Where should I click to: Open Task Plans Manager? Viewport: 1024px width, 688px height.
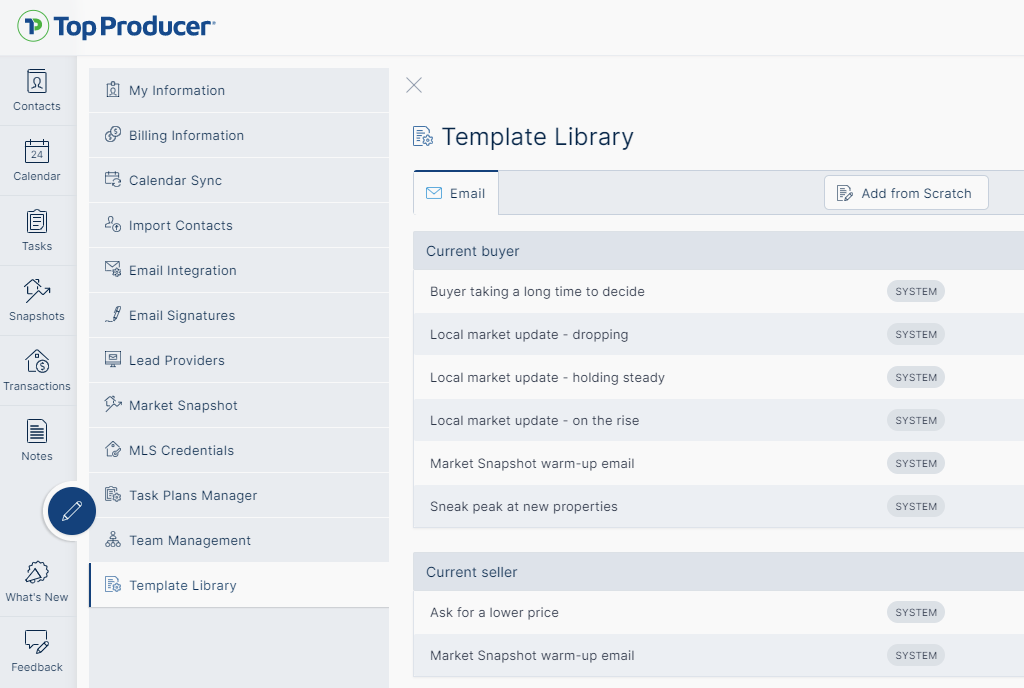(x=193, y=495)
